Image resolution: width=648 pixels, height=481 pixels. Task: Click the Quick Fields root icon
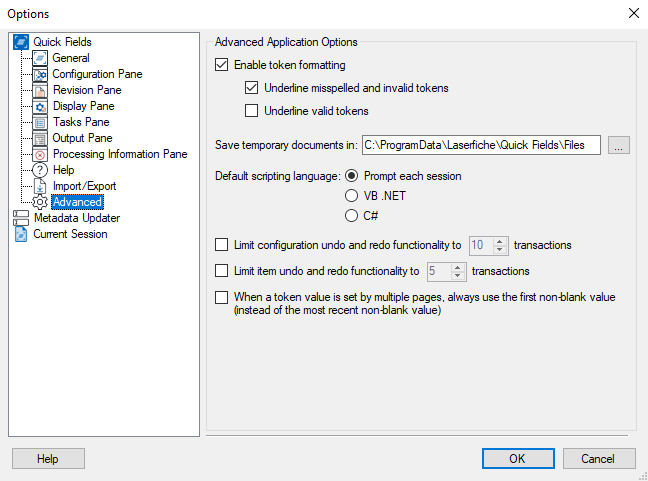[21, 42]
